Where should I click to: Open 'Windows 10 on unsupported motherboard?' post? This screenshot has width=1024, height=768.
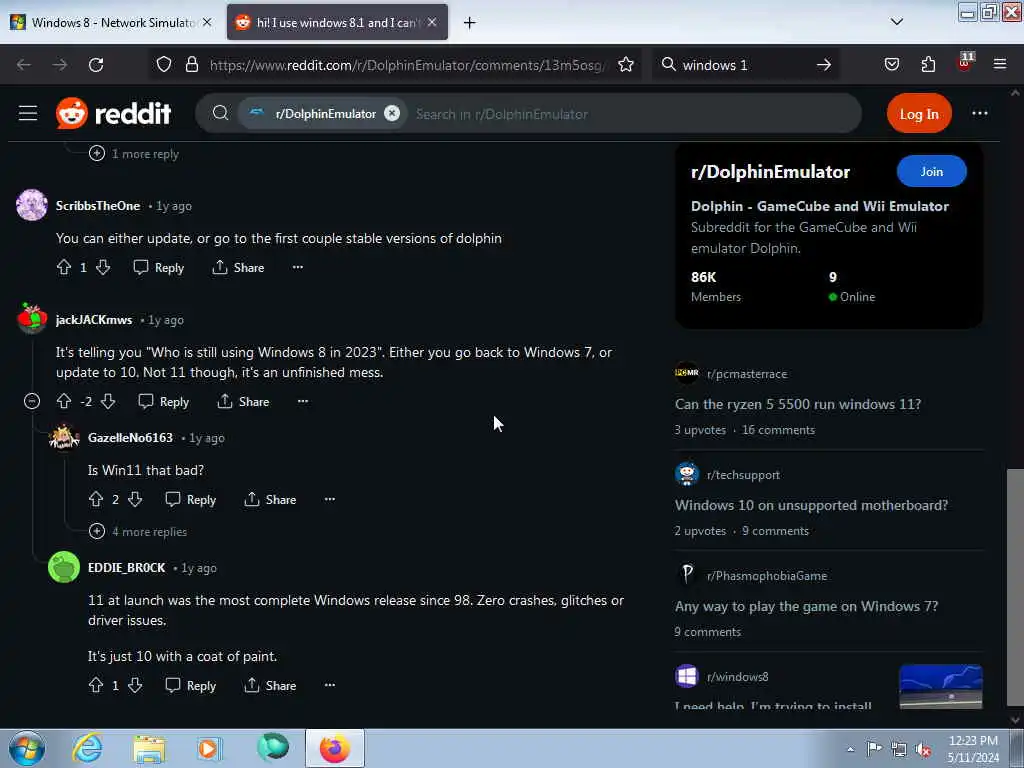click(x=811, y=505)
